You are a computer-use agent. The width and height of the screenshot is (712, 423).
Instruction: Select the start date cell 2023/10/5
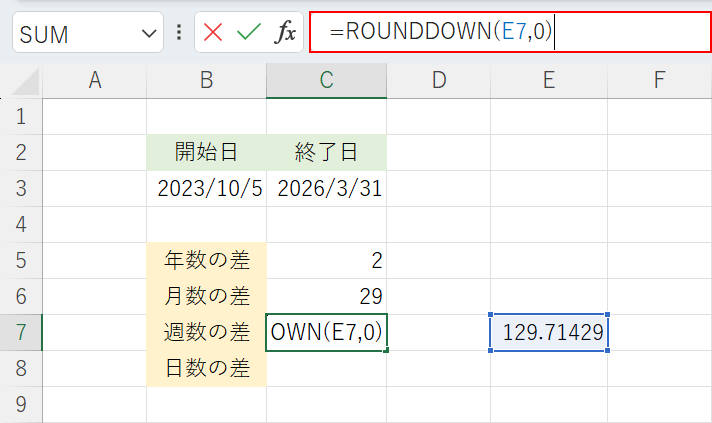pos(207,188)
